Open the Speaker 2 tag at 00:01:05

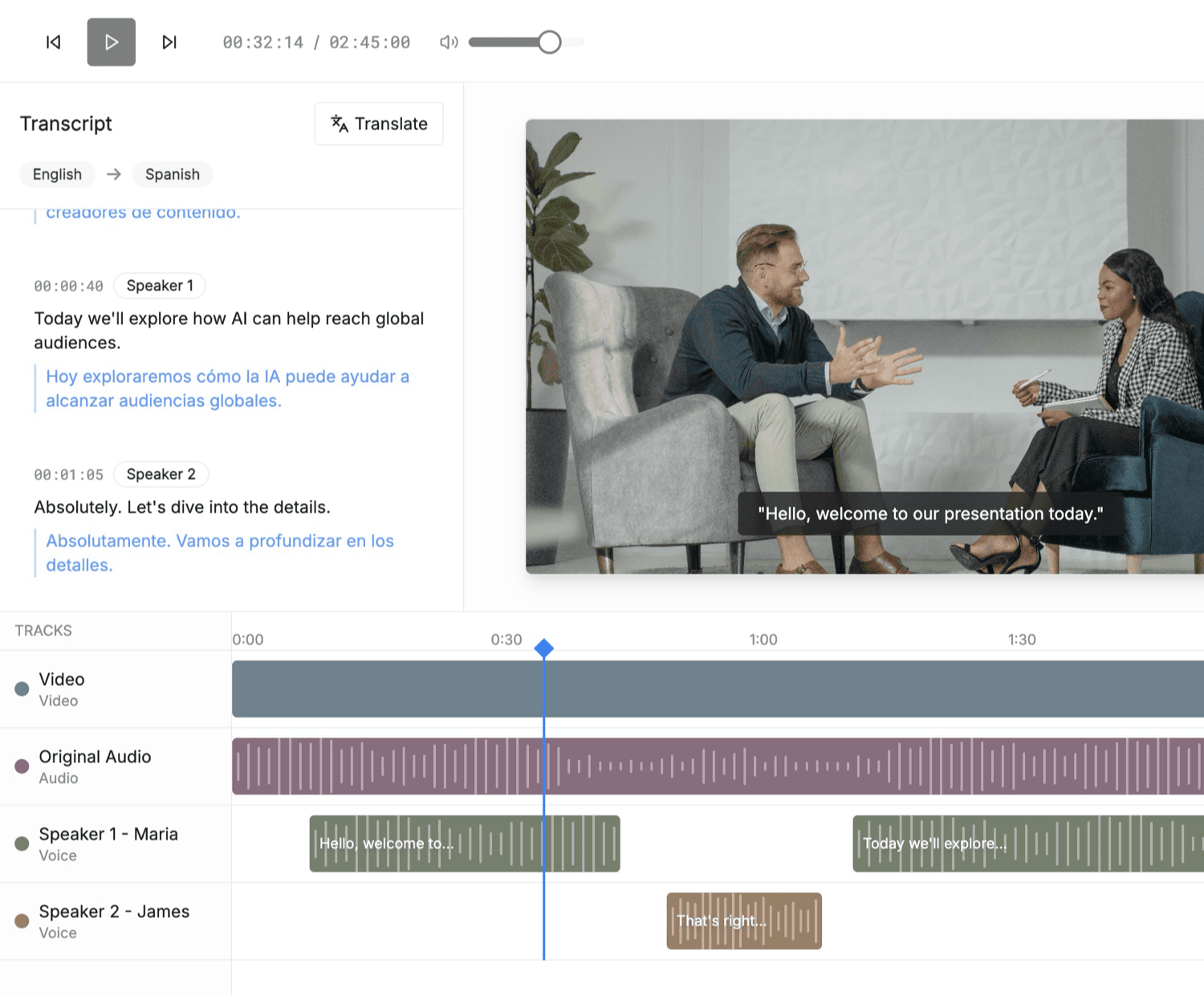[161, 474]
